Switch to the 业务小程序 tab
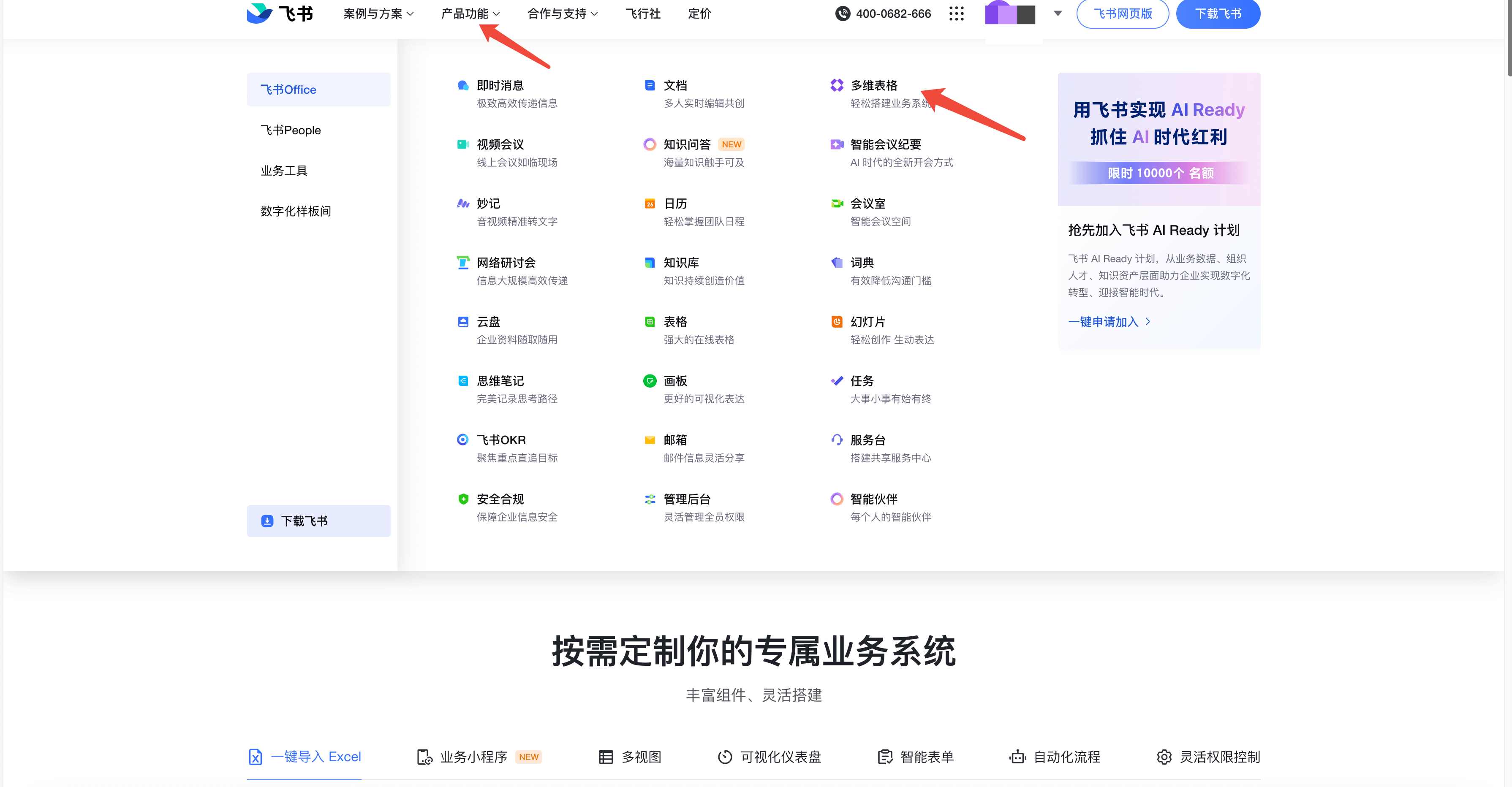 [x=479, y=757]
